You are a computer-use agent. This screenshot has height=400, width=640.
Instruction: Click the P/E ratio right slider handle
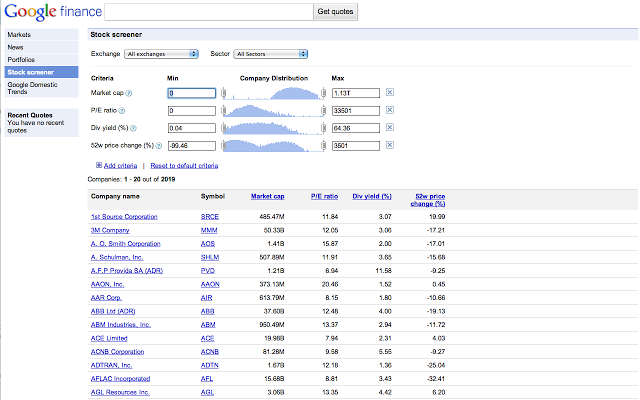pyautogui.click(x=322, y=111)
